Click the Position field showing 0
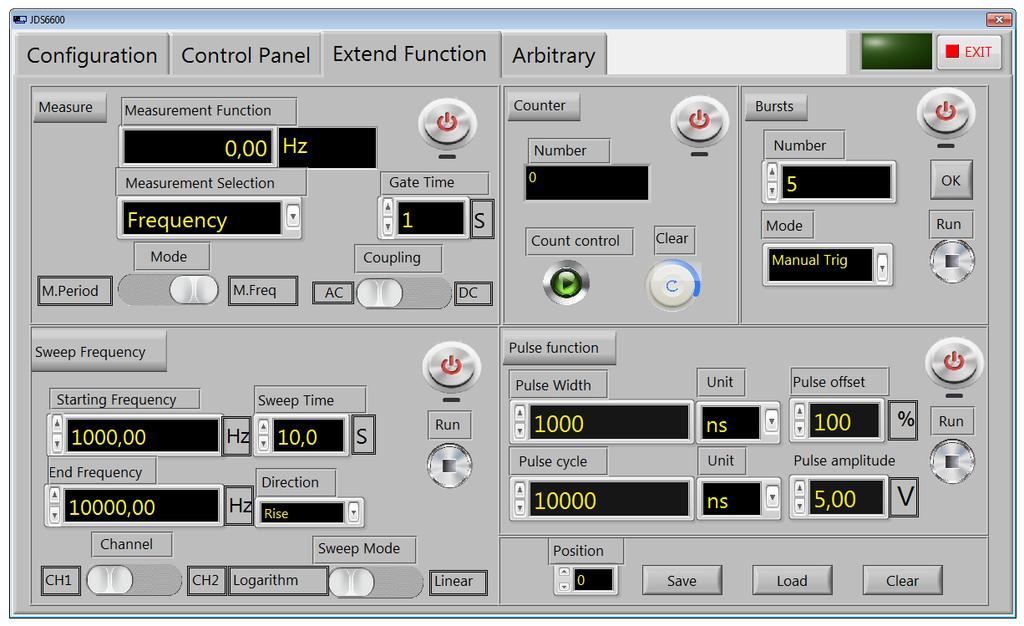This screenshot has width=1024, height=626. click(593, 580)
